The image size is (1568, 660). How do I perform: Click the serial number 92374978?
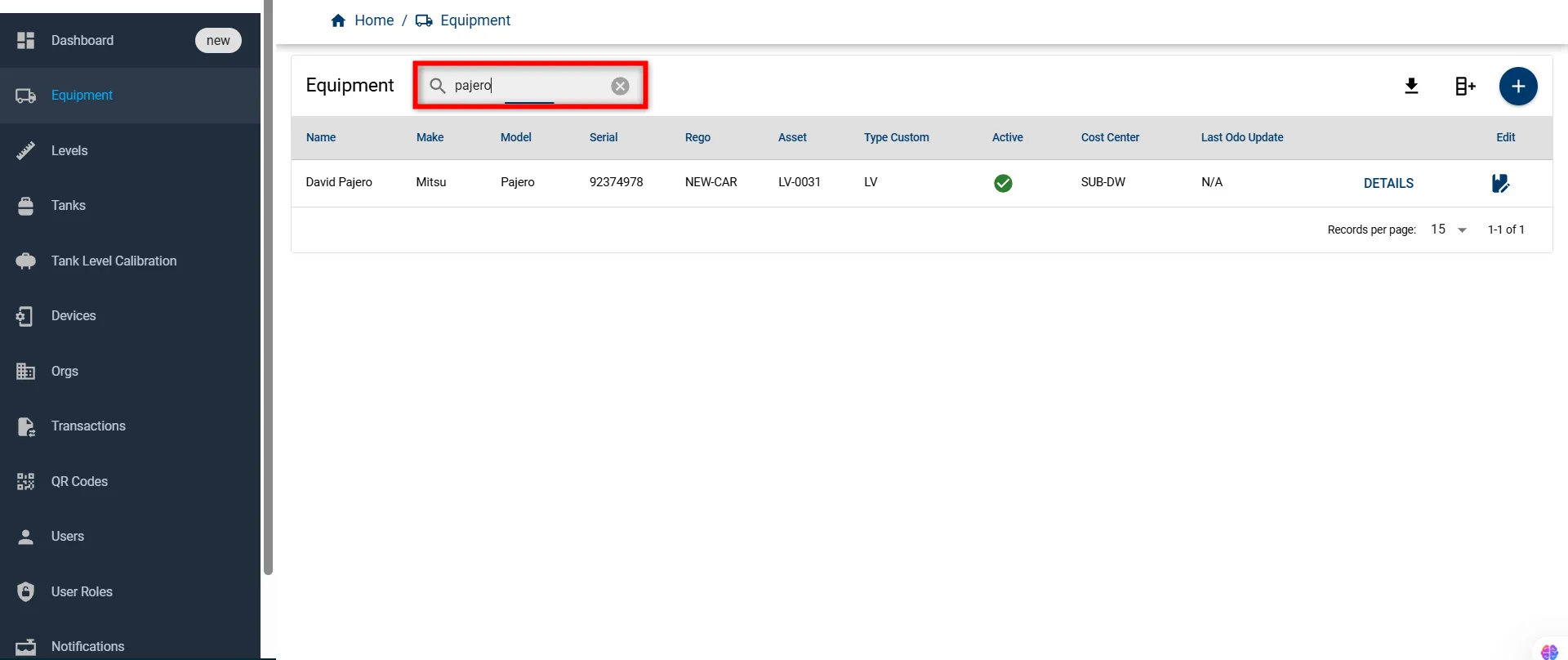tap(616, 182)
